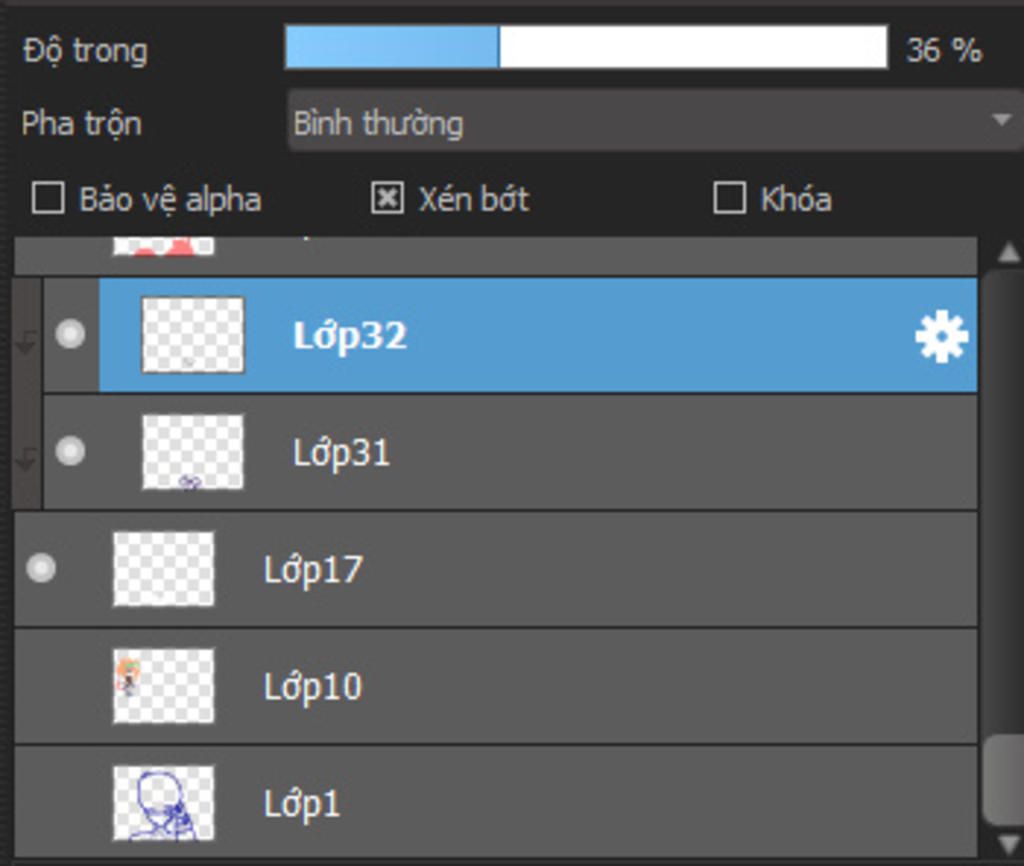Click the layer list scroll up arrow
The image size is (1024, 866).
click(x=1008, y=253)
